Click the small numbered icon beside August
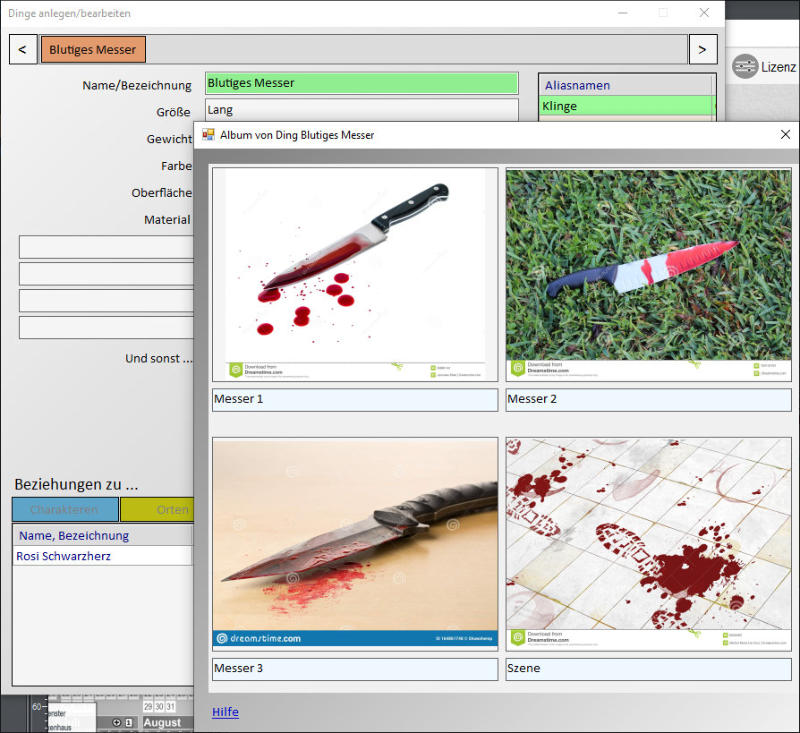Image resolution: width=800 pixels, height=733 pixels. (x=128, y=722)
